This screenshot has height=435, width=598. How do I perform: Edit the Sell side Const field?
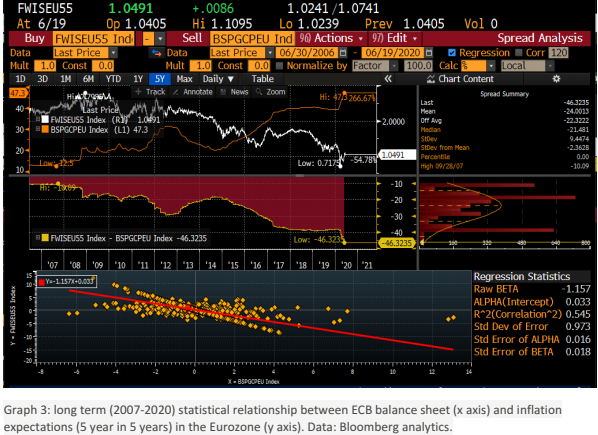tap(259, 66)
